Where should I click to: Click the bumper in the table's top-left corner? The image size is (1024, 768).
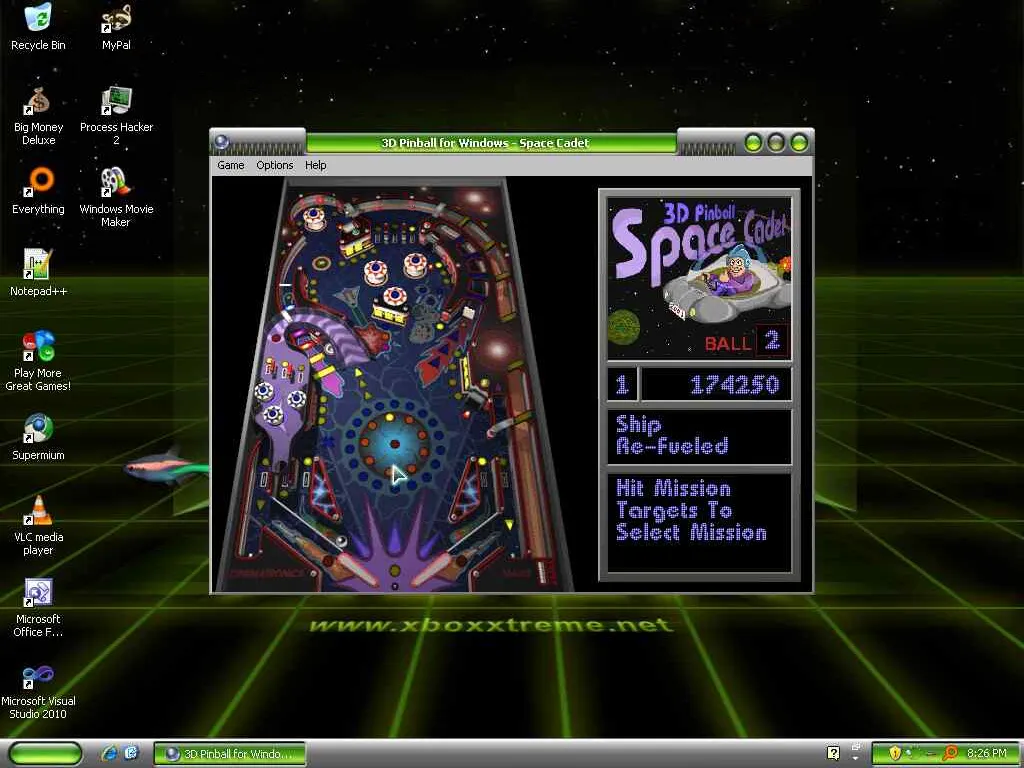coord(314,217)
